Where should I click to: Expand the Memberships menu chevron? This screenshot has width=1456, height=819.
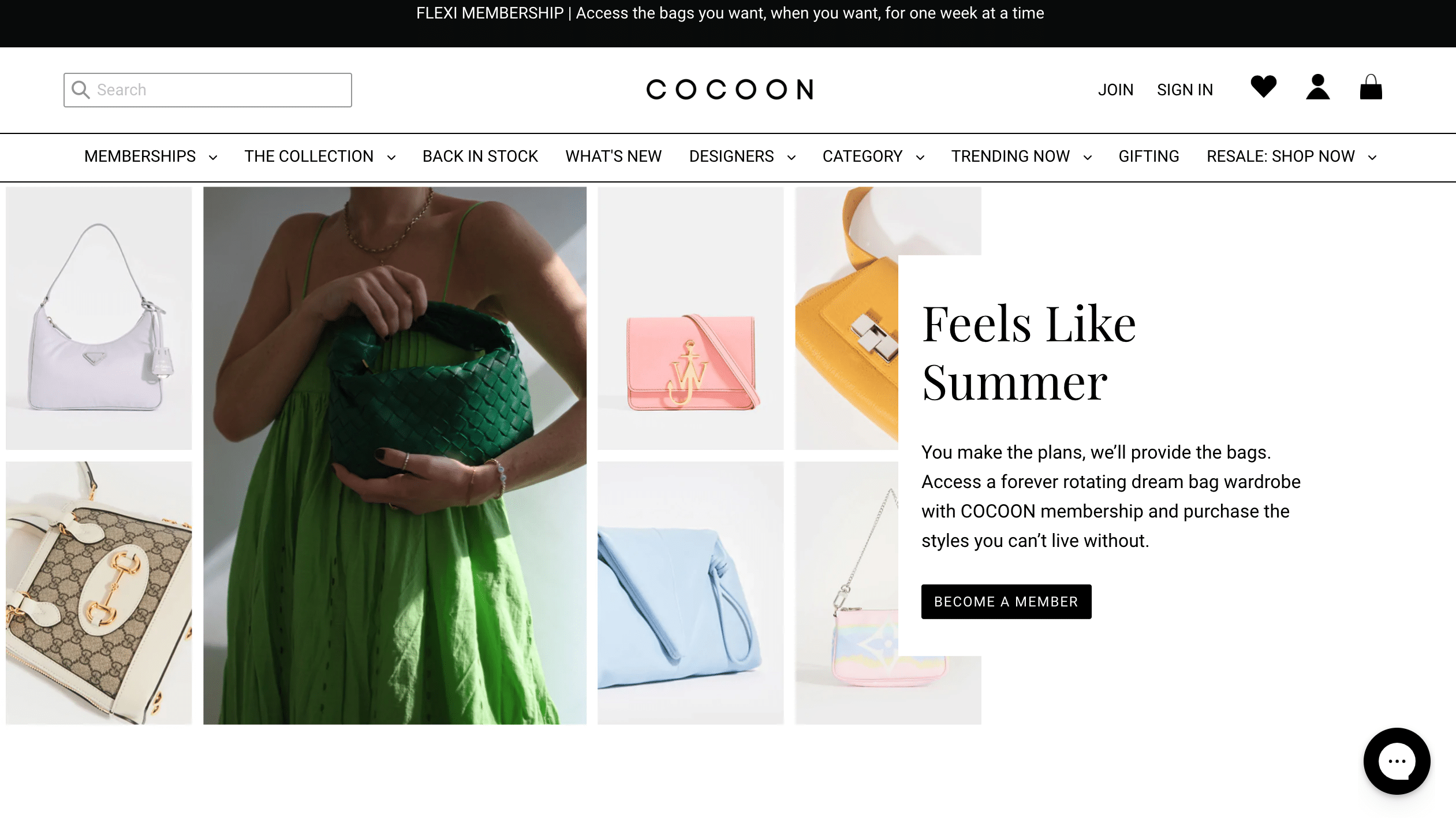tap(213, 157)
